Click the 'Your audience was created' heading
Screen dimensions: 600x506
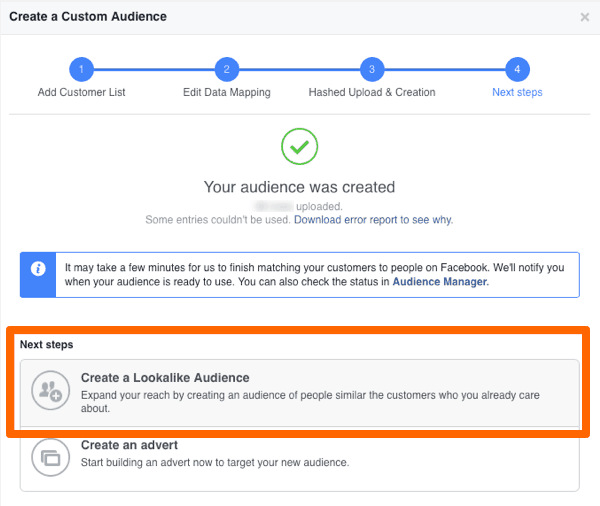pos(299,187)
